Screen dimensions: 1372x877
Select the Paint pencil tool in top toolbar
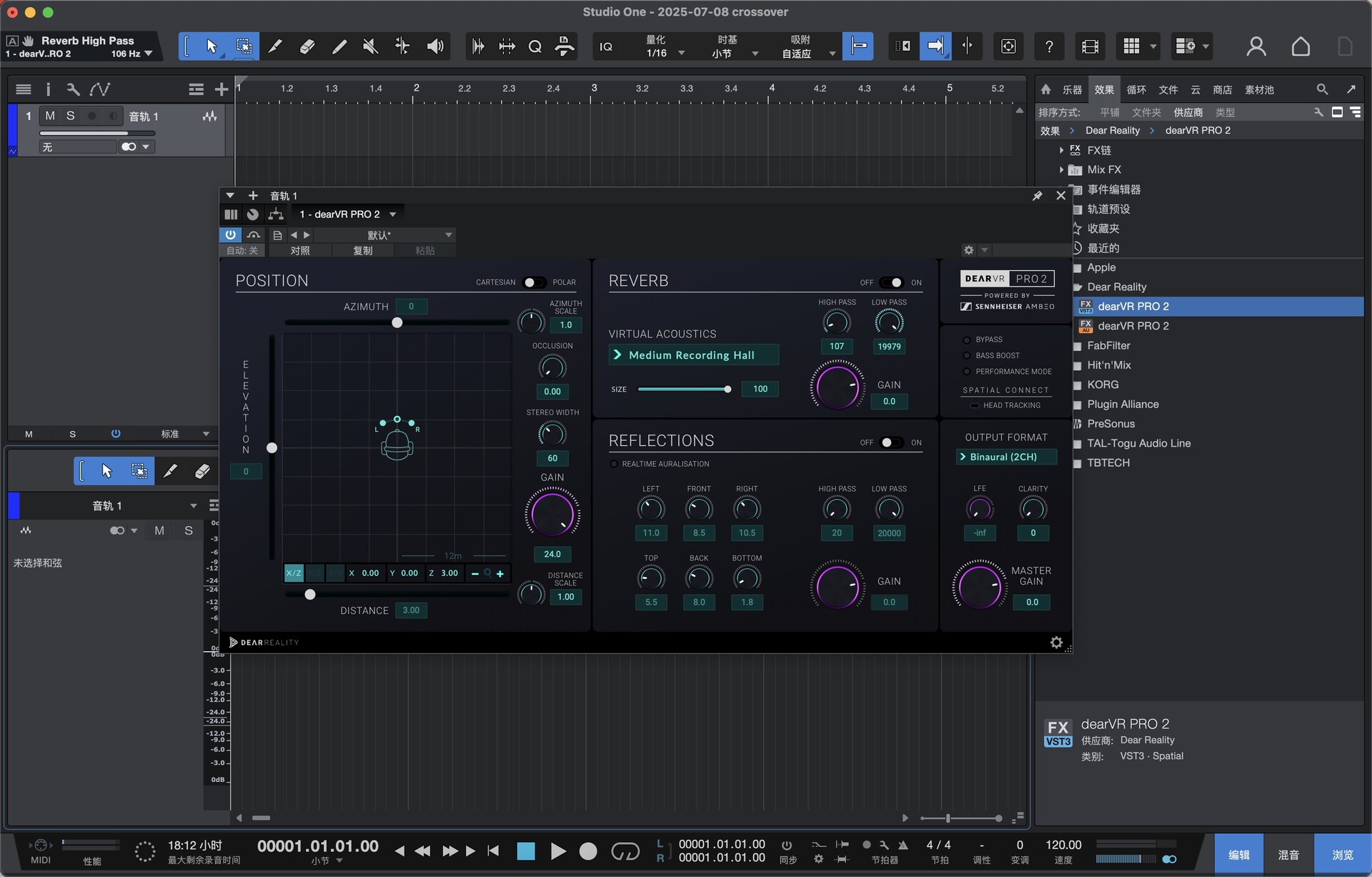[x=339, y=46]
